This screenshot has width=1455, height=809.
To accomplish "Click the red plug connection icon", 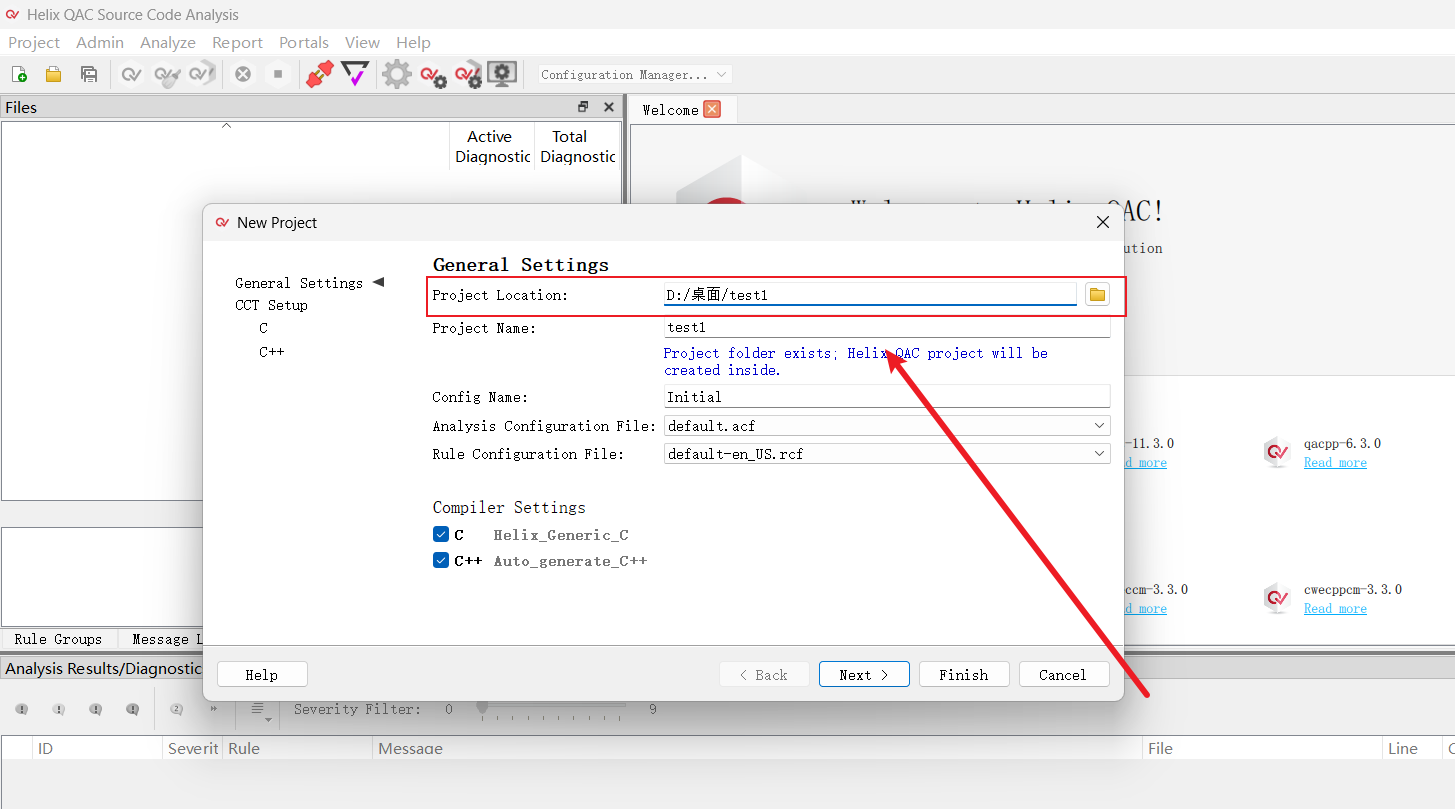I will (x=320, y=74).
